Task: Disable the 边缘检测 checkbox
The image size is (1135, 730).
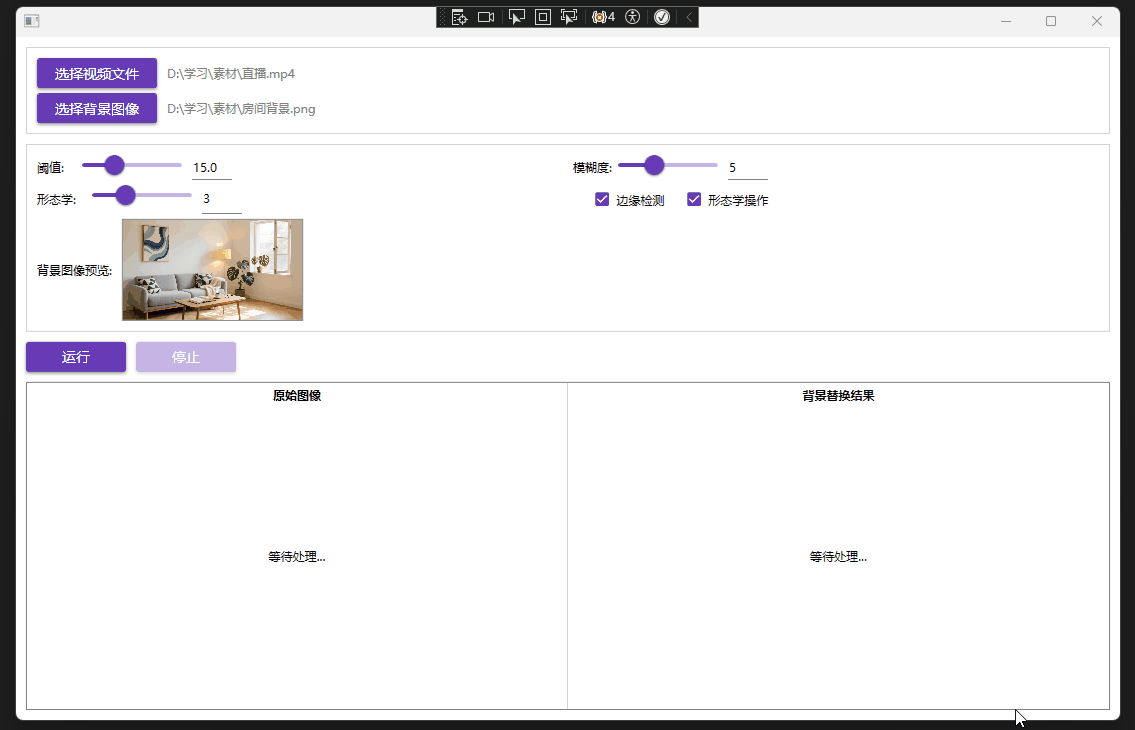Action: pyautogui.click(x=602, y=199)
